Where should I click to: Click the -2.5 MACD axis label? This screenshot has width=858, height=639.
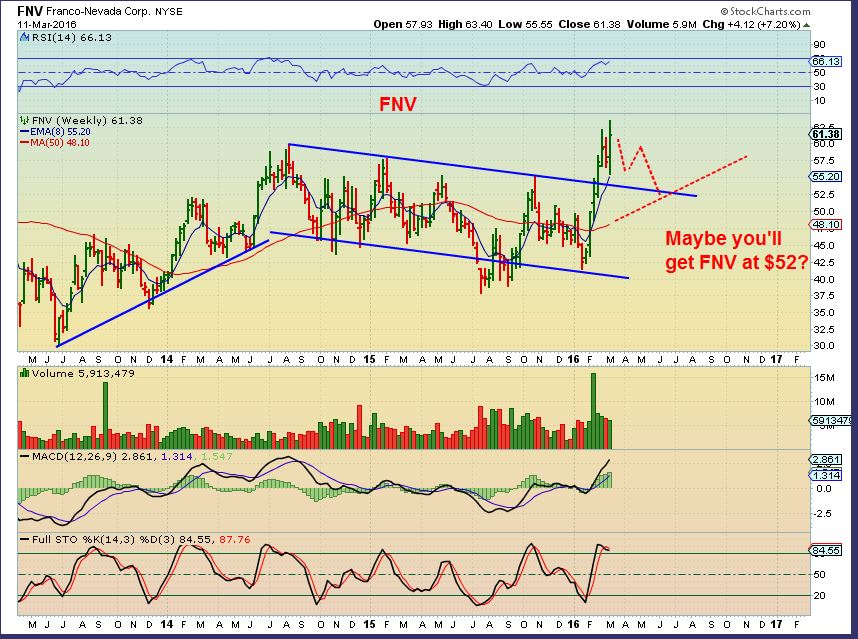(x=822, y=514)
